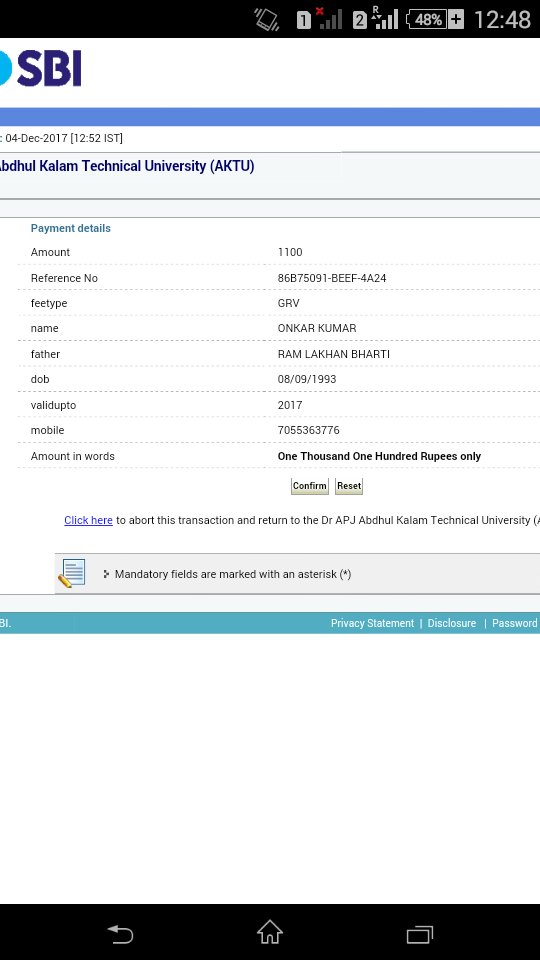Select reference number 86B75091-BEEF-4A24
Image resolution: width=540 pixels, height=960 pixels.
tap(332, 278)
